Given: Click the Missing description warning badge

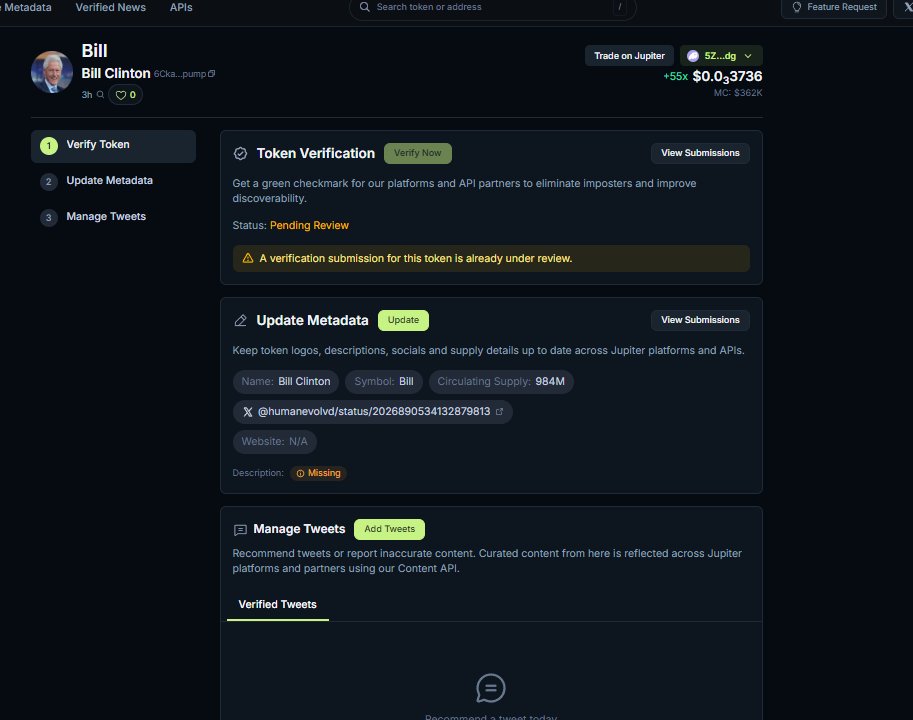Looking at the screenshot, I should point(319,473).
